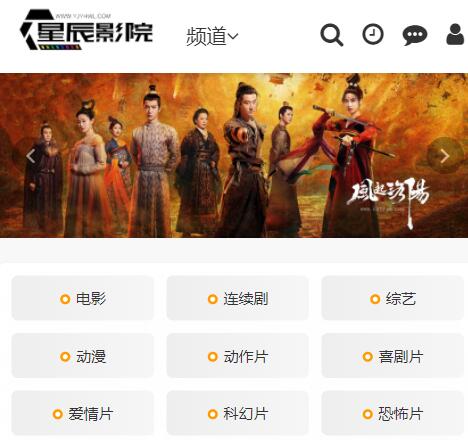Go to the 动漫 category
468x440 pixels.
click(83, 356)
